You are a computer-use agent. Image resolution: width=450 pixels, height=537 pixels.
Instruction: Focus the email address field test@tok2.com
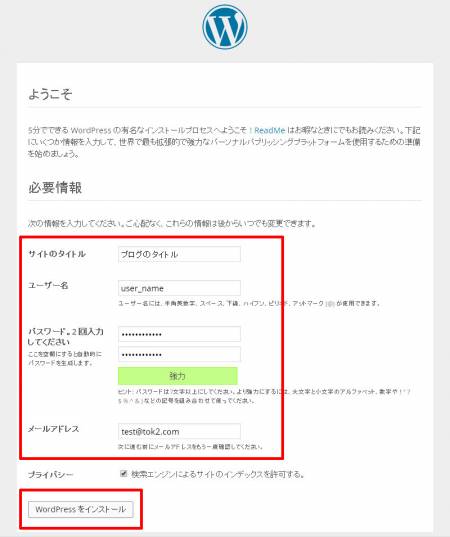point(179,432)
